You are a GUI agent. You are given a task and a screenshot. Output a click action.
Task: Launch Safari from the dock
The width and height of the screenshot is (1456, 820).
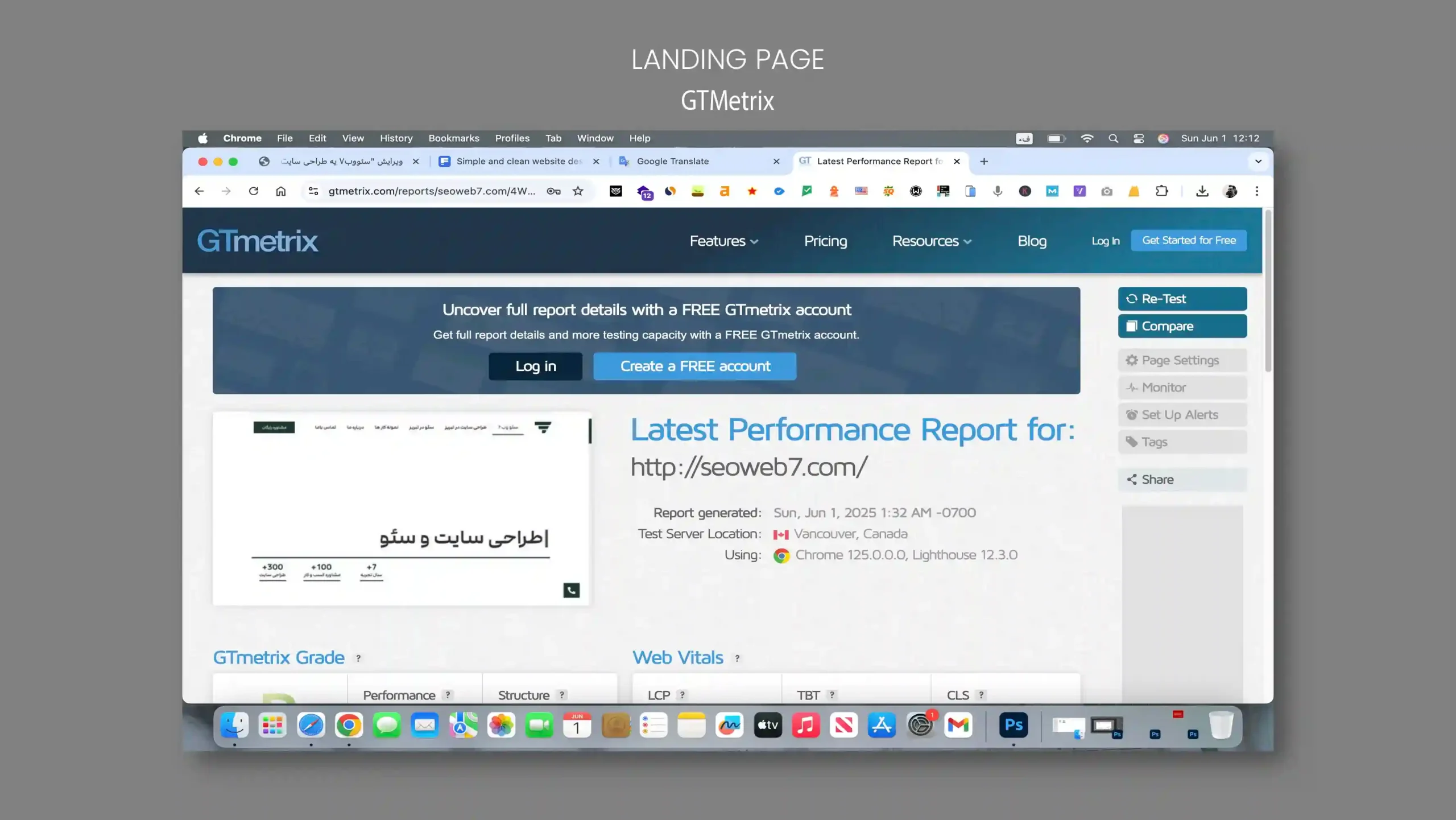pyautogui.click(x=311, y=725)
